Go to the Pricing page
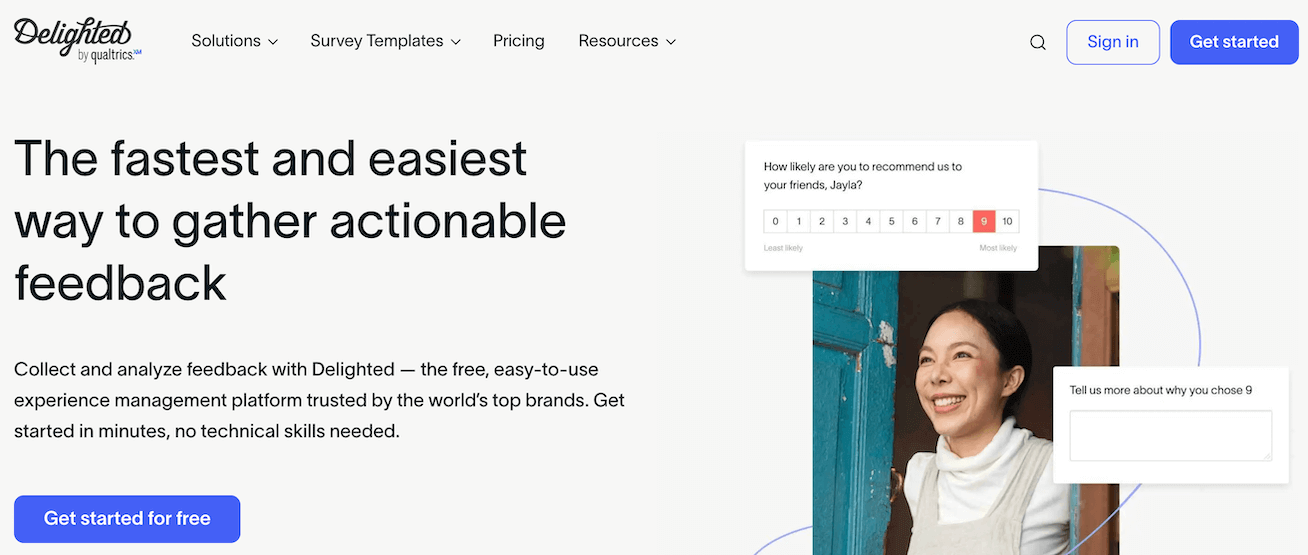Screen dimensions: 1308x555 point(519,41)
